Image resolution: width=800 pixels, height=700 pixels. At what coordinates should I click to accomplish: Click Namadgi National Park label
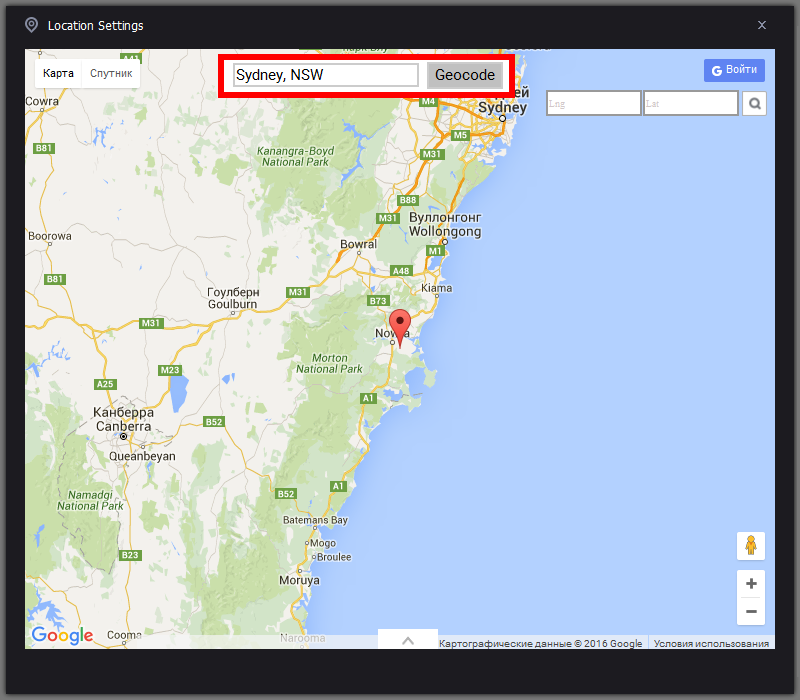90,501
